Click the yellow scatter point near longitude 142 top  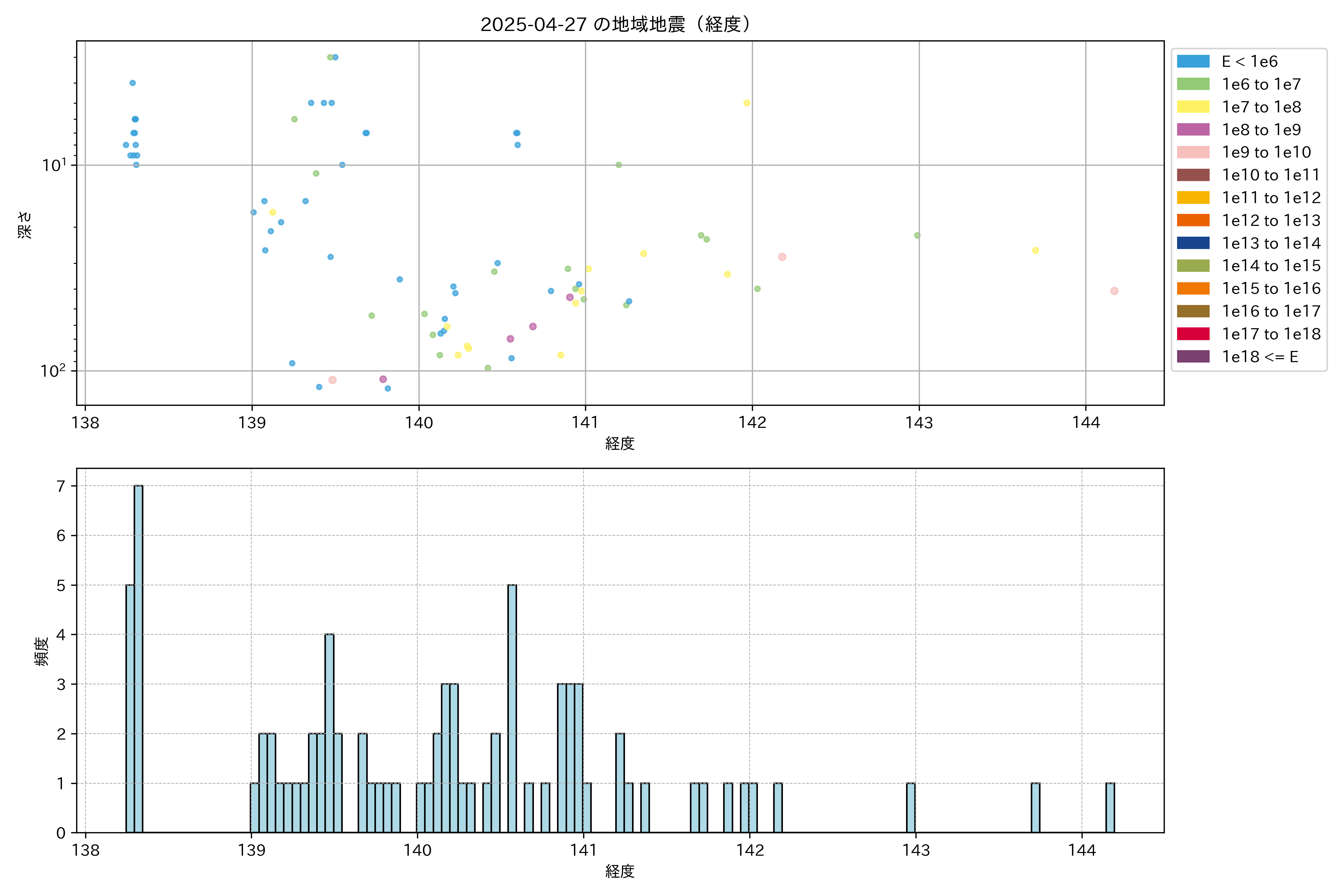[746, 103]
